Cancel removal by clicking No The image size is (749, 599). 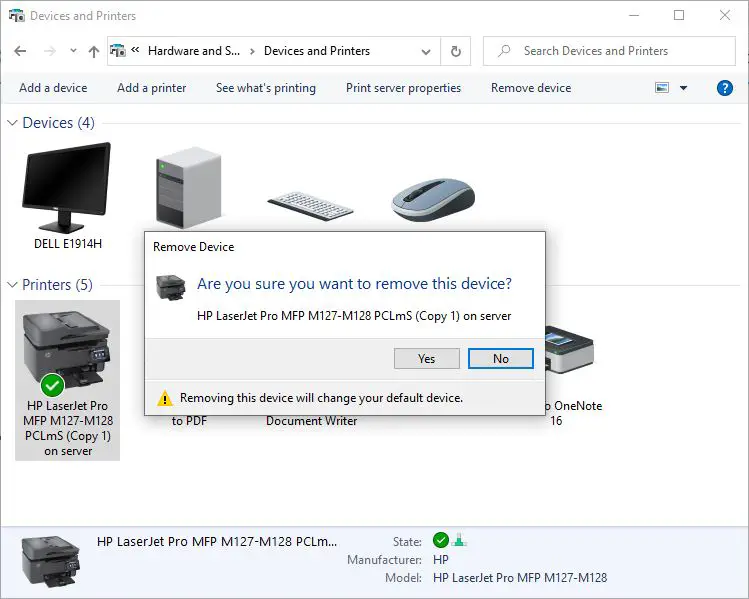[x=501, y=358]
